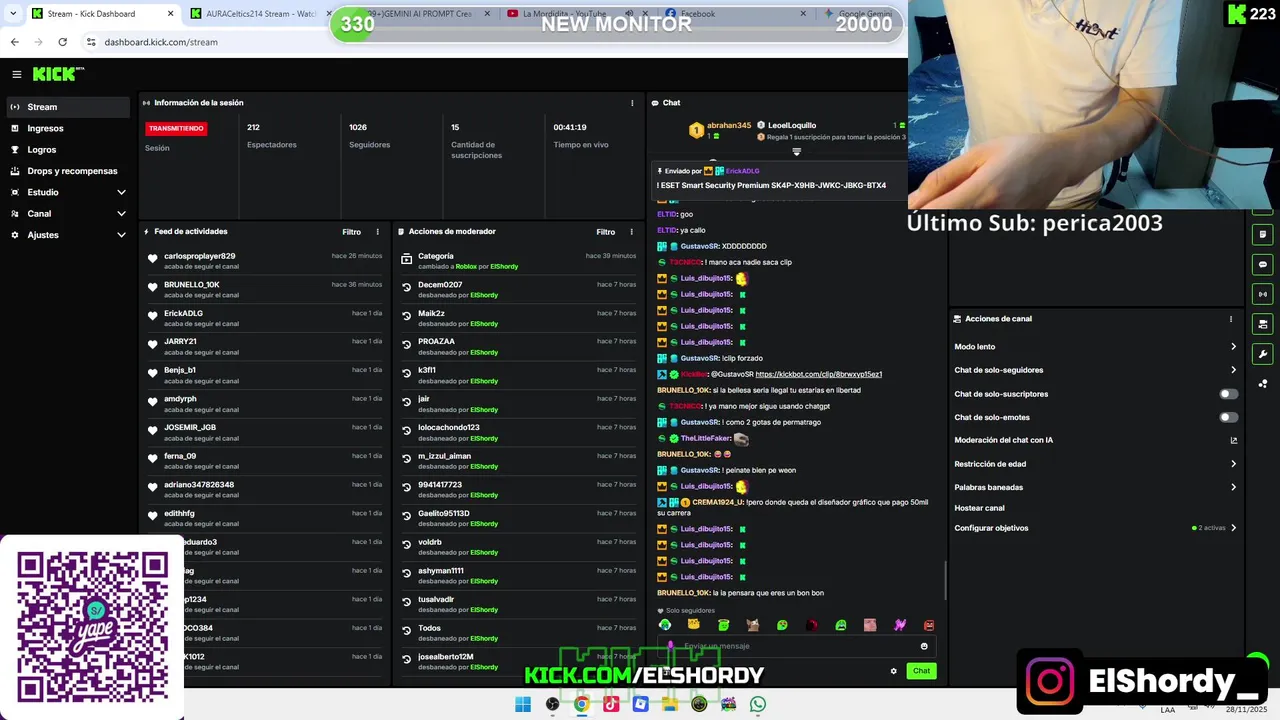The image size is (1280, 720).
Task: Select the red emote at end of emote bar
Action: coord(929,625)
